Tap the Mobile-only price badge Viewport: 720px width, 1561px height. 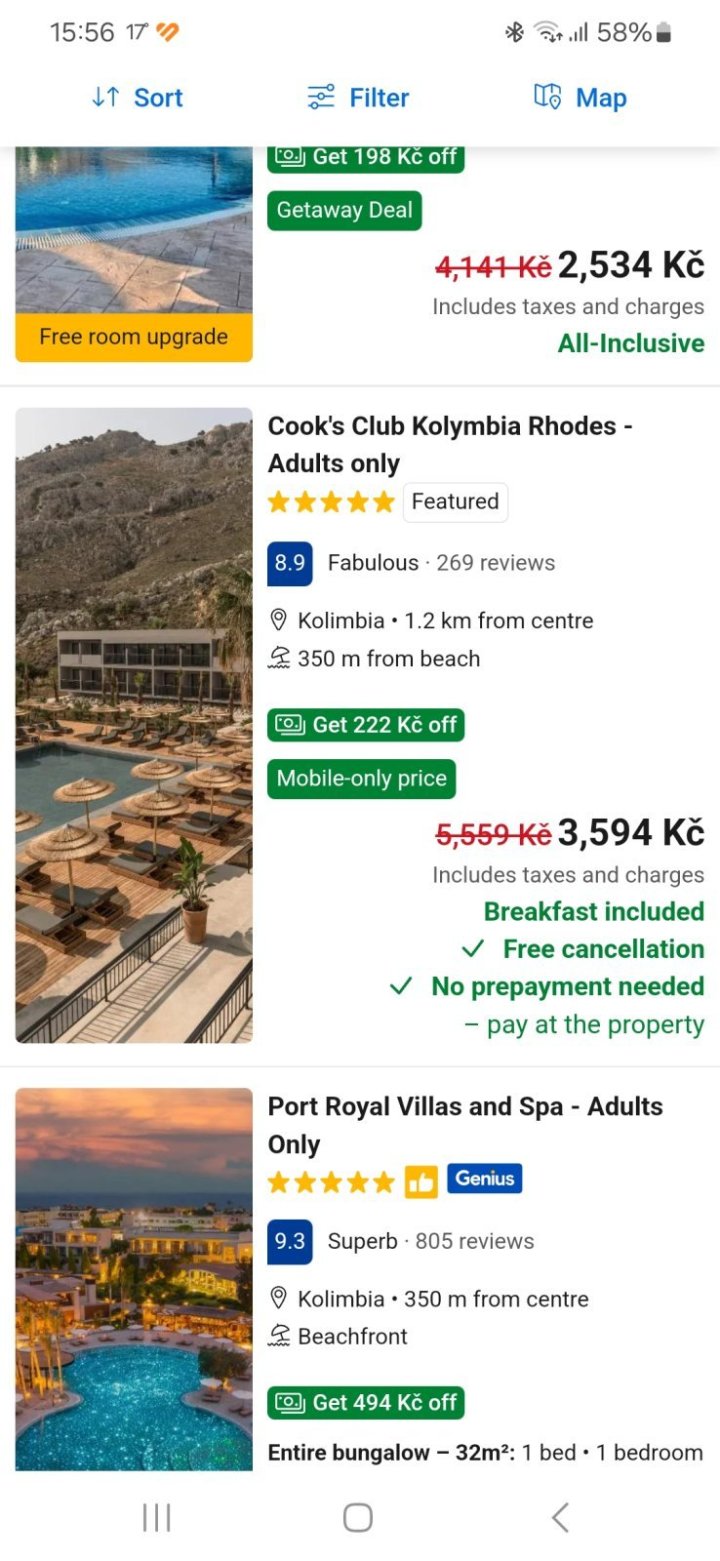361,779
